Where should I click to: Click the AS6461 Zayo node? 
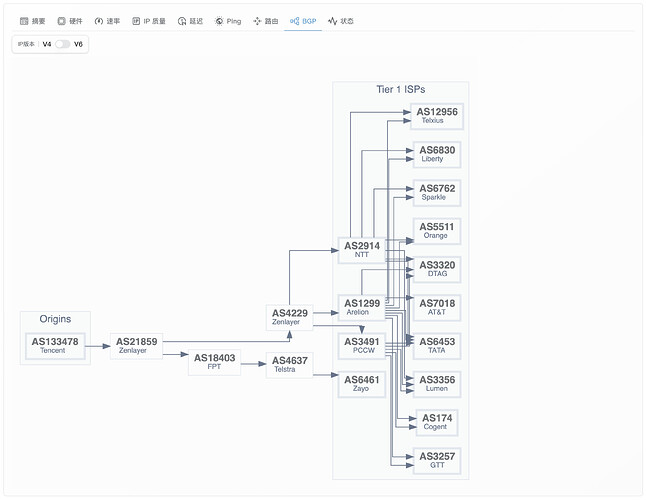click(362, 384)
